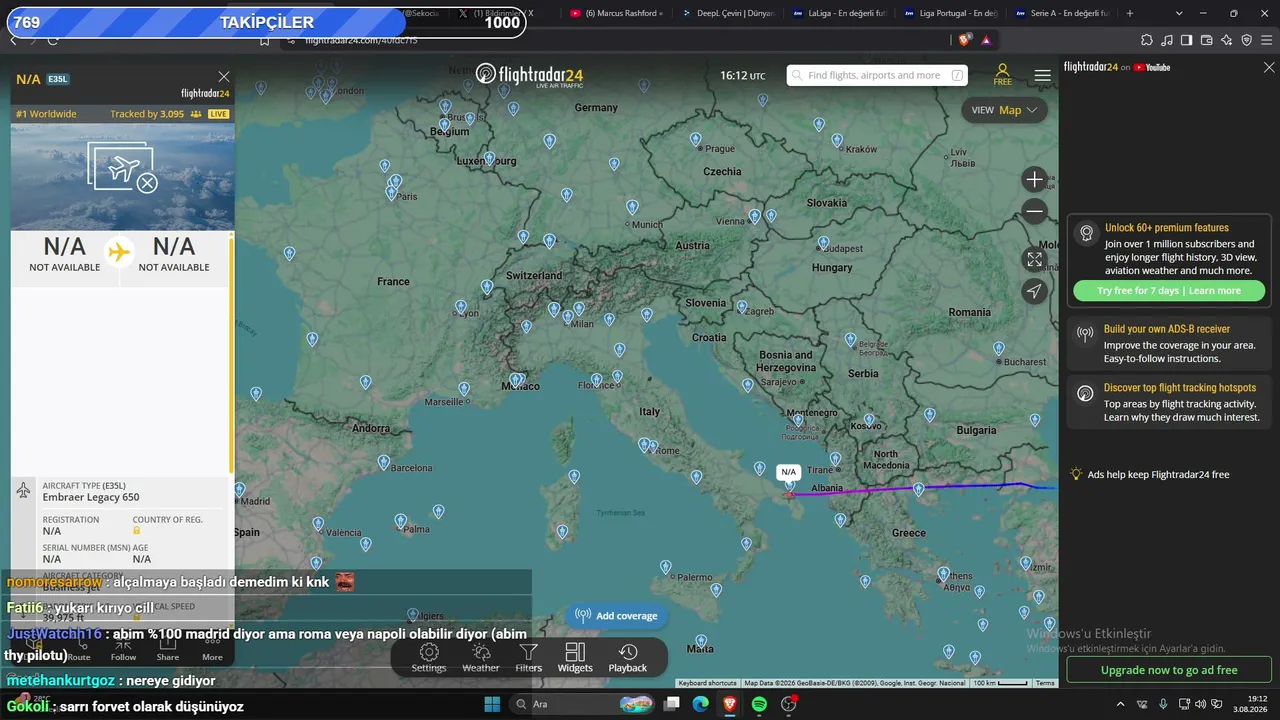Launch Microsoft Edge from taskbar
Image resolution: width=1280 pixels, height=720 pixels.
(701, 704)
